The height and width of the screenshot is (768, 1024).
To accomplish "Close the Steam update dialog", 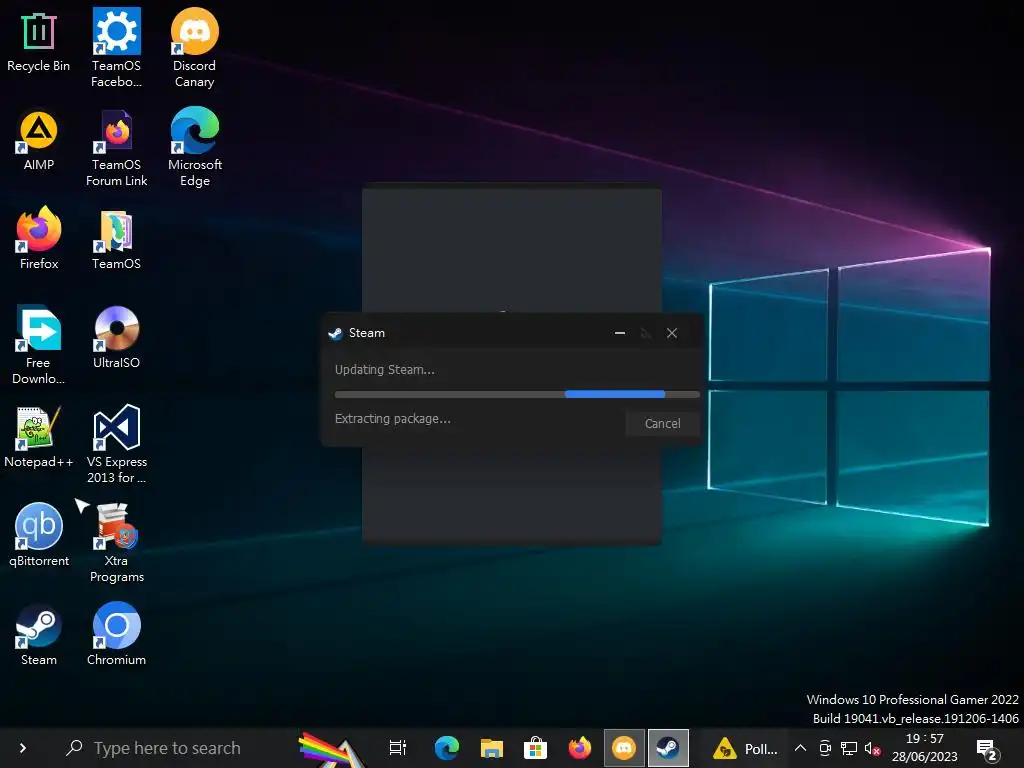I will (x=671, y=333).
